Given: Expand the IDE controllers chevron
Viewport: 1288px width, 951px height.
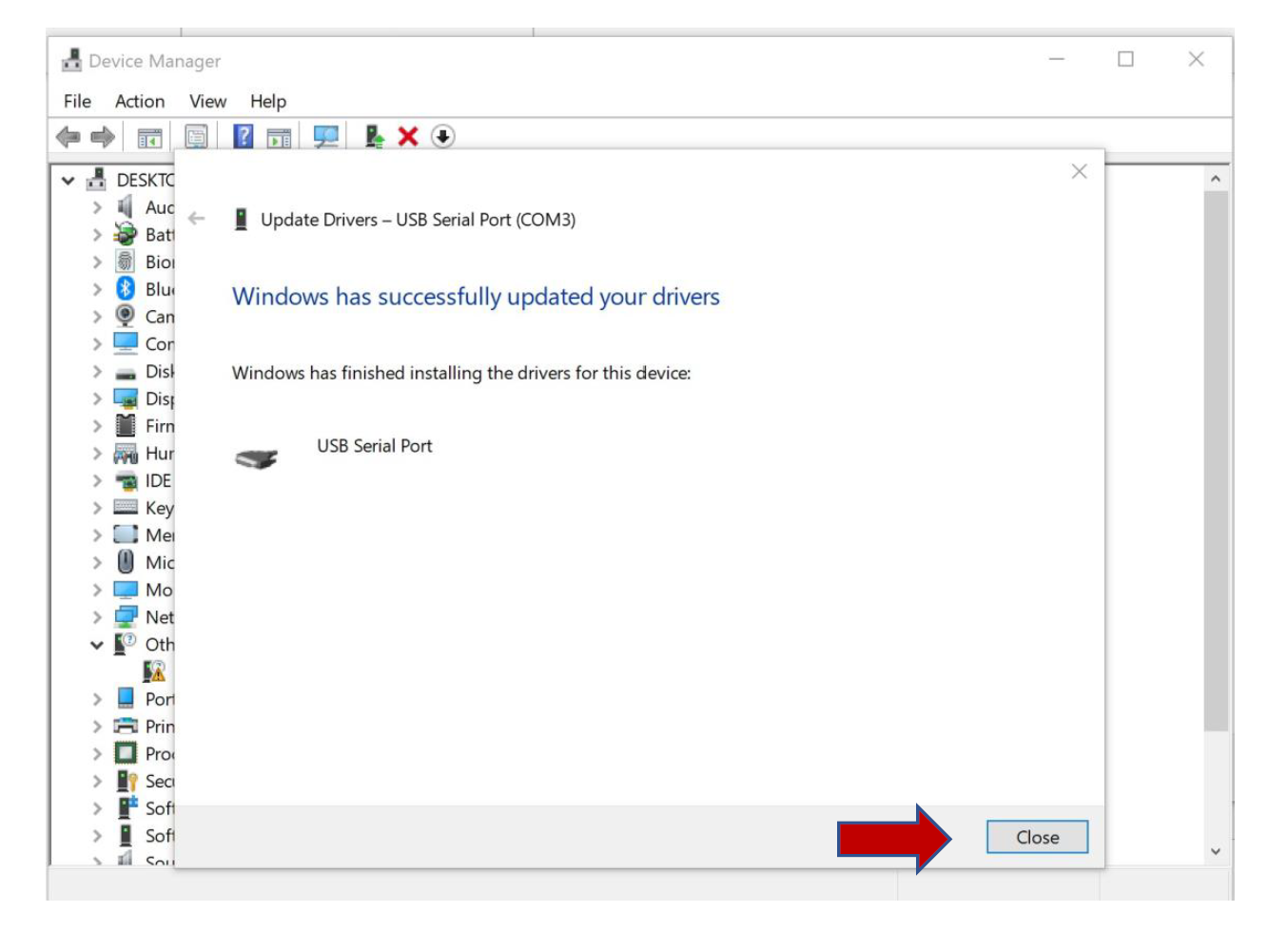Looking at the screenshot, I should pos(97,481).
